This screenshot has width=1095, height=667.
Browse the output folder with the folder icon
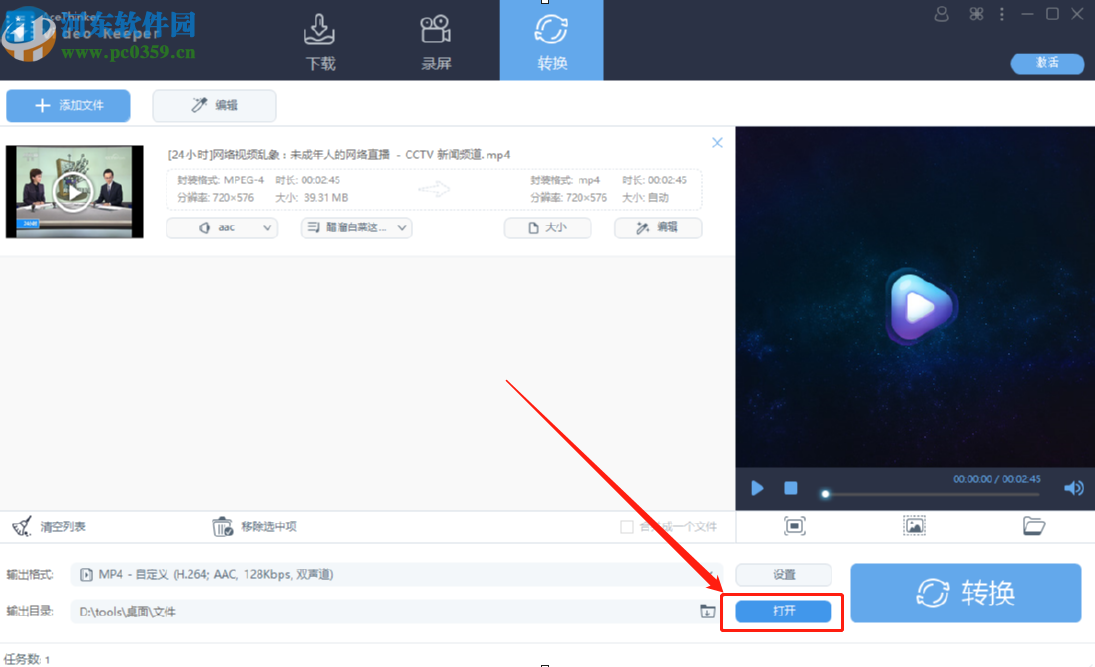point(707,611)
